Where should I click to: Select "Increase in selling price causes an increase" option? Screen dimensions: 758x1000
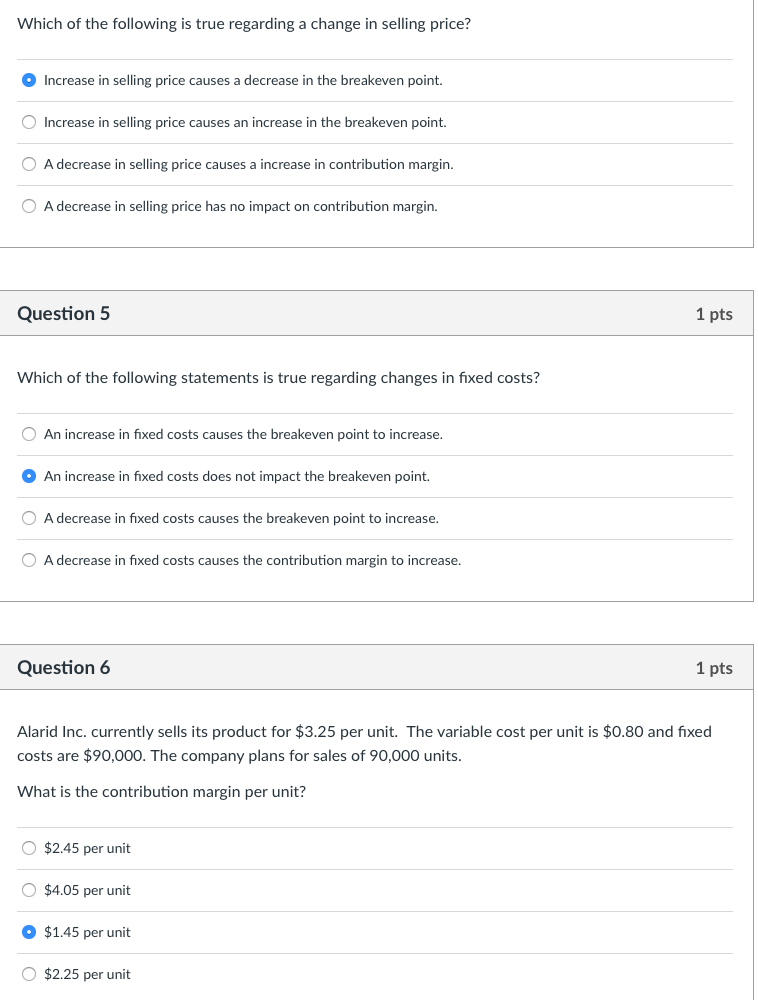(29, 122)
